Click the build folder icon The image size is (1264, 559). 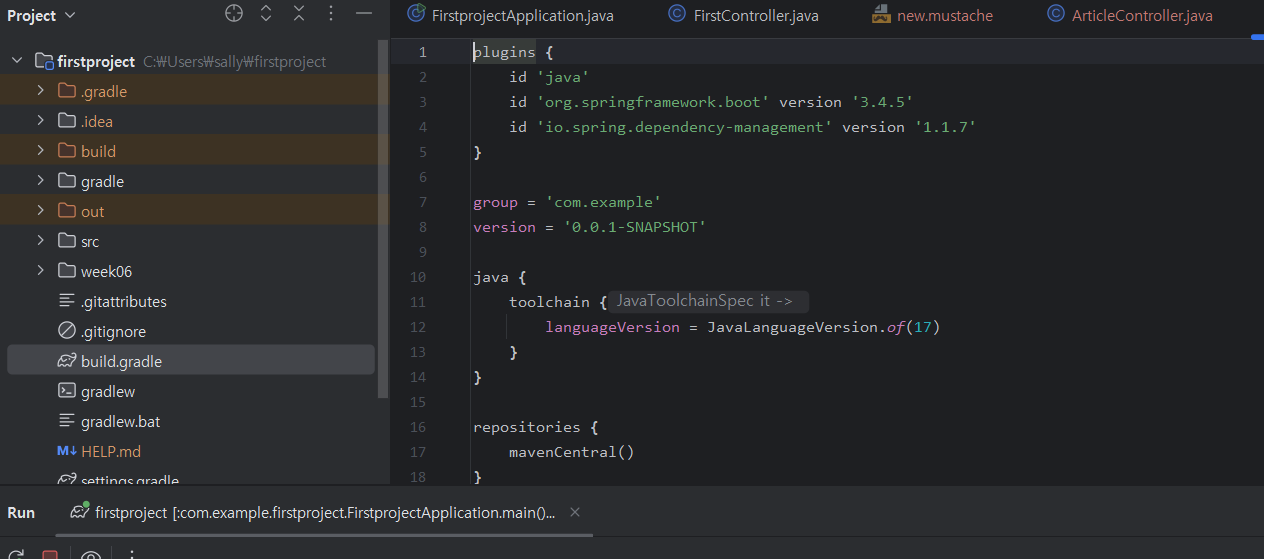(x=67, y=151)
